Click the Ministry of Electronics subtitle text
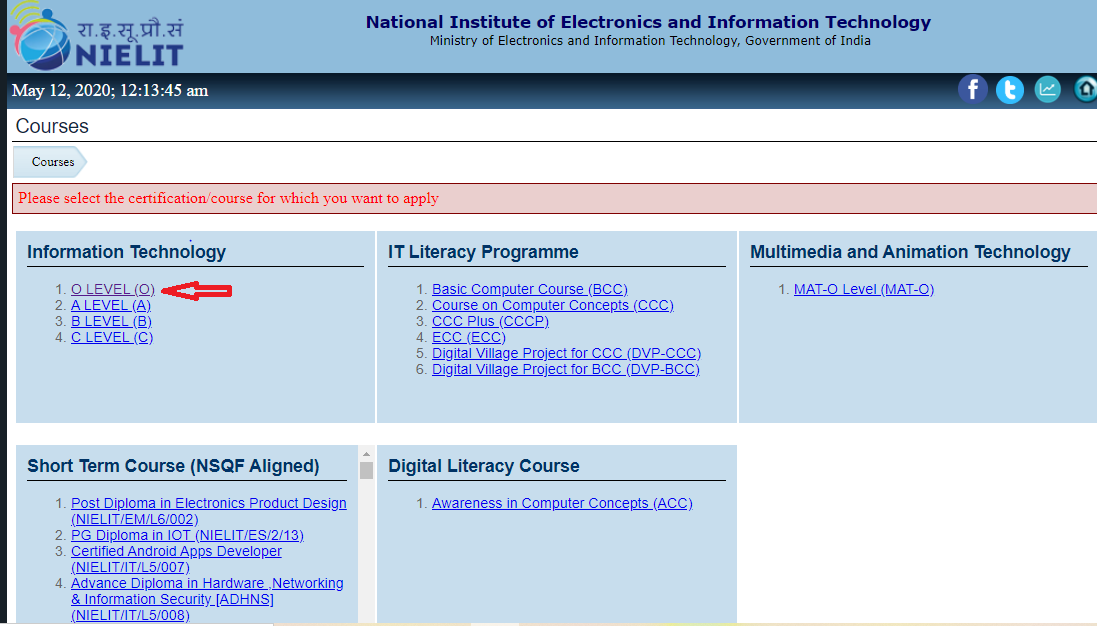The height and width of the screenshot is (626, 1097). tap(650, 41)
